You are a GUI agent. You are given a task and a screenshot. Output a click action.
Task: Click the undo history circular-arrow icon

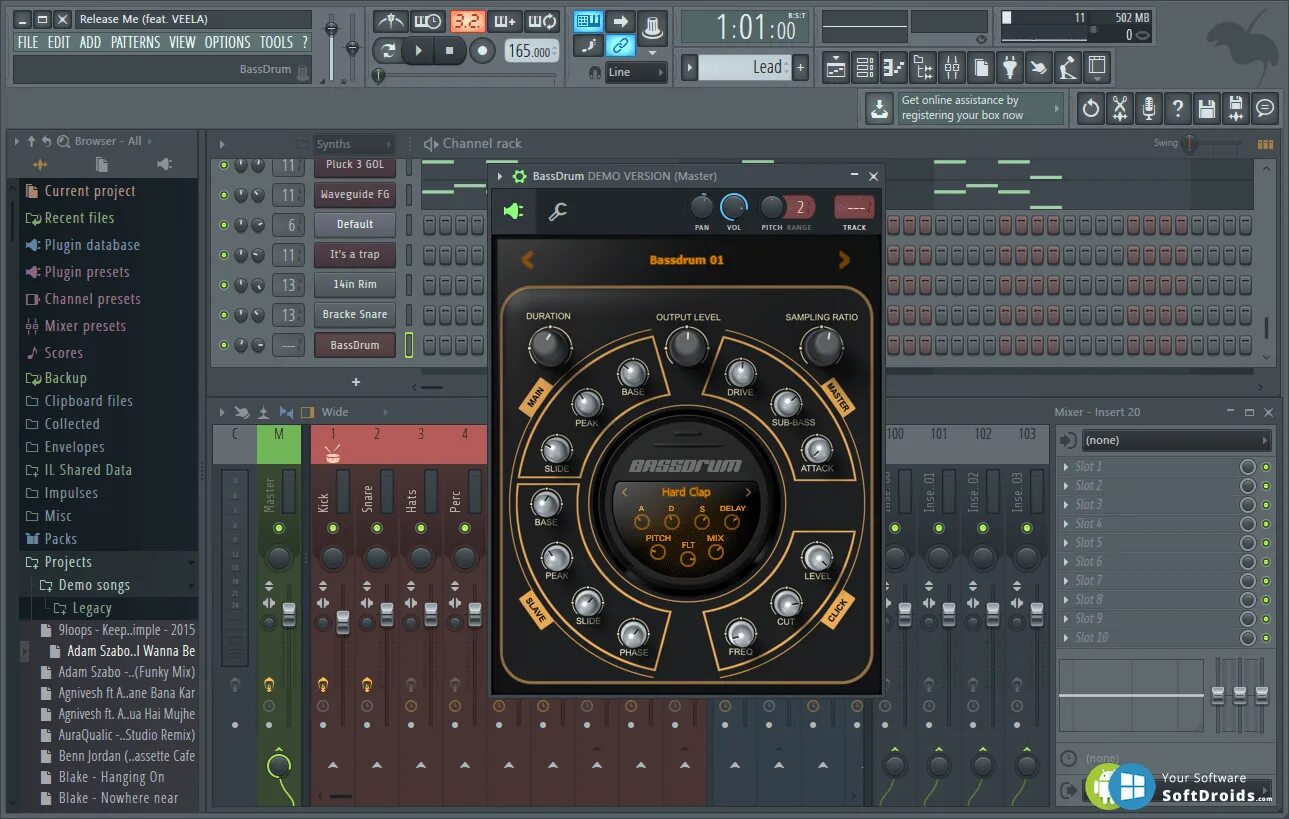(x=1091, y=108)
